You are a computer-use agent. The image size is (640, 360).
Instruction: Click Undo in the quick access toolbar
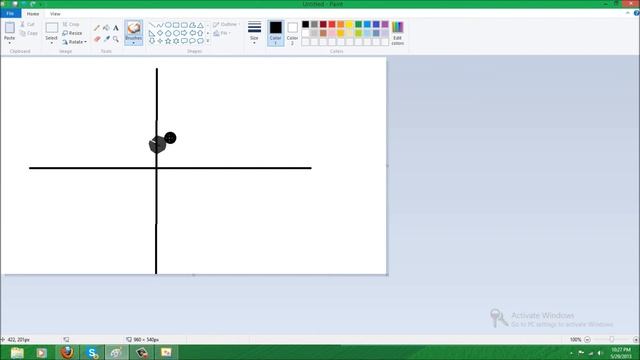pyautogui.click(x=24, y=4)
